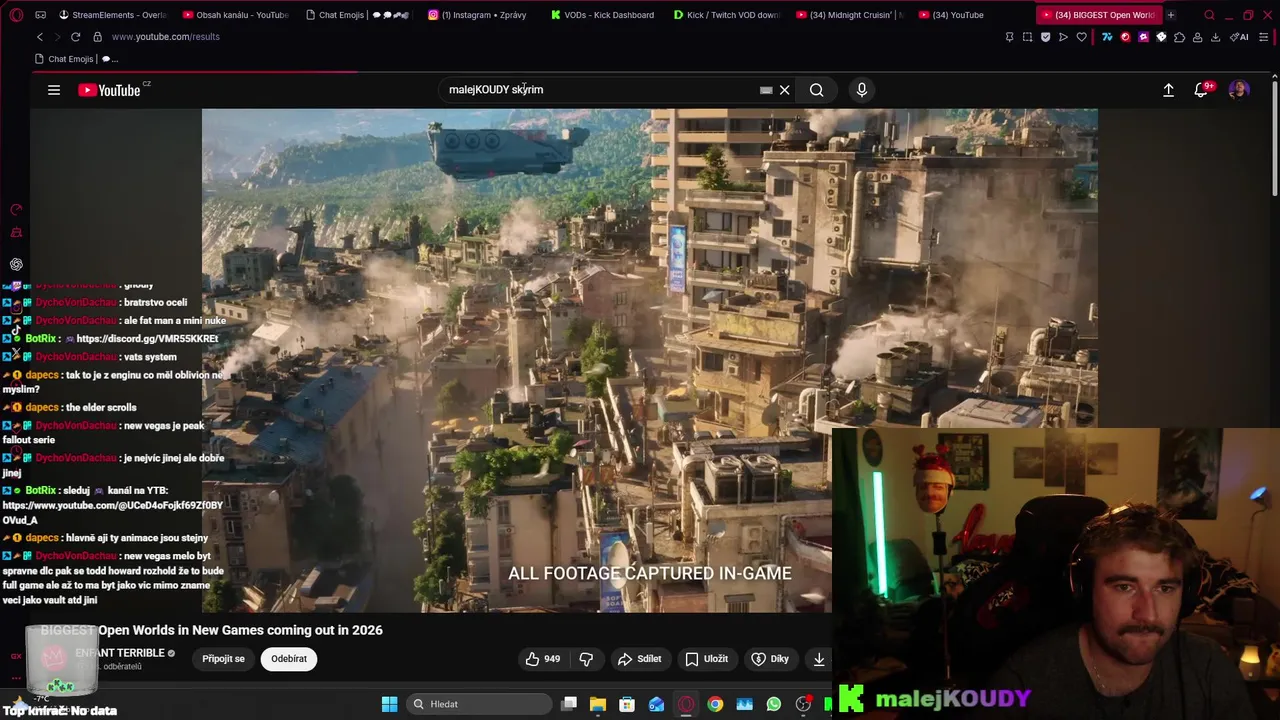Go forward with browser forward arrow
This screenshot has height=720, width=1280.
(57, 37)
